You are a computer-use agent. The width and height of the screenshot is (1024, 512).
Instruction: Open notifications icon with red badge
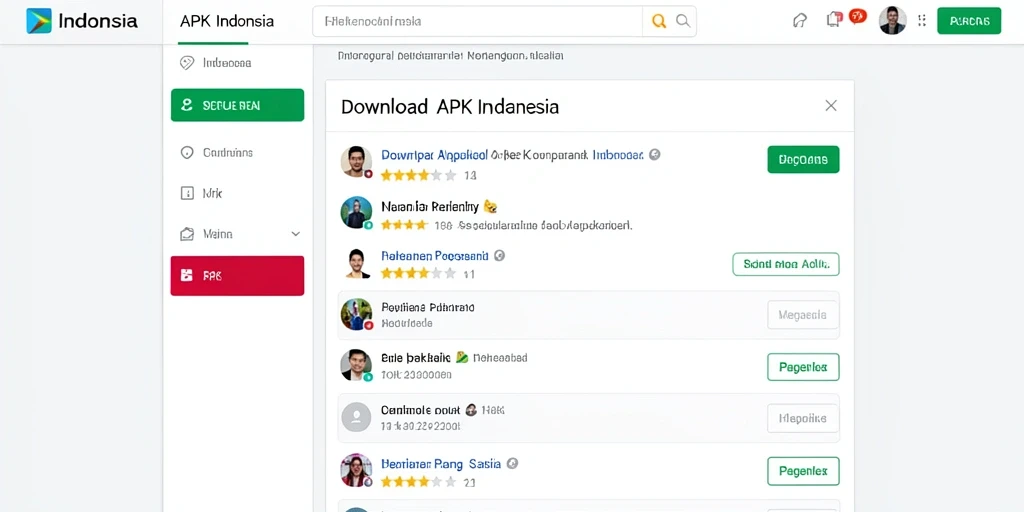[x=834, y=20]
